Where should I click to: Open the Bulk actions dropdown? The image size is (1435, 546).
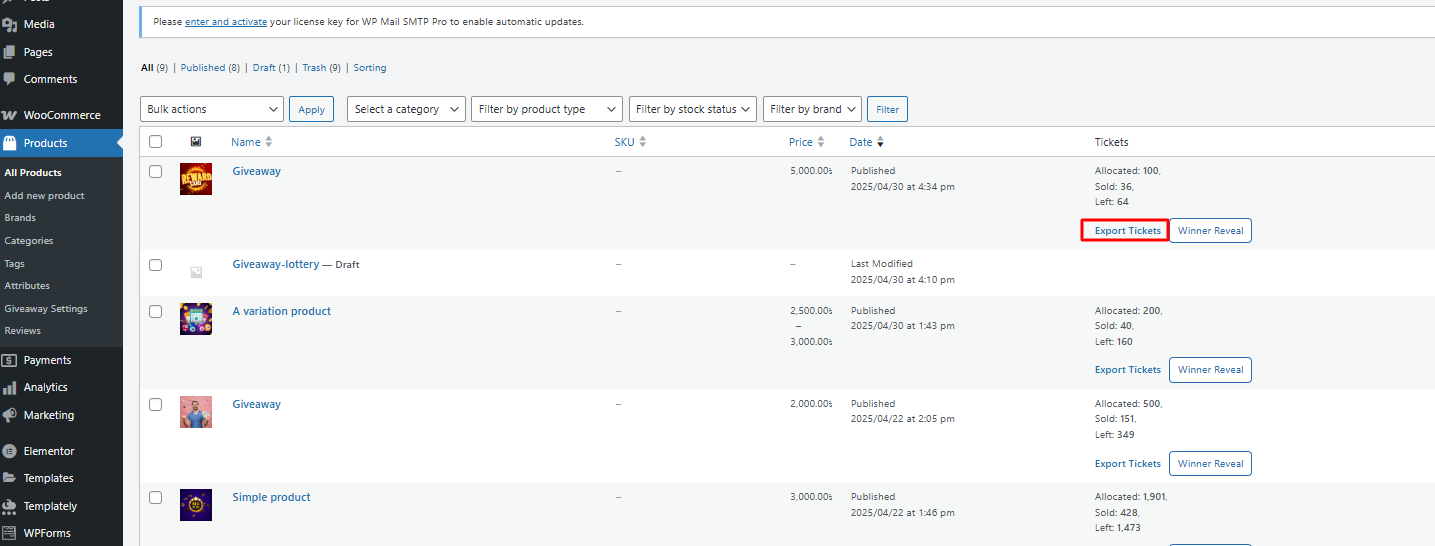(212, 109)
